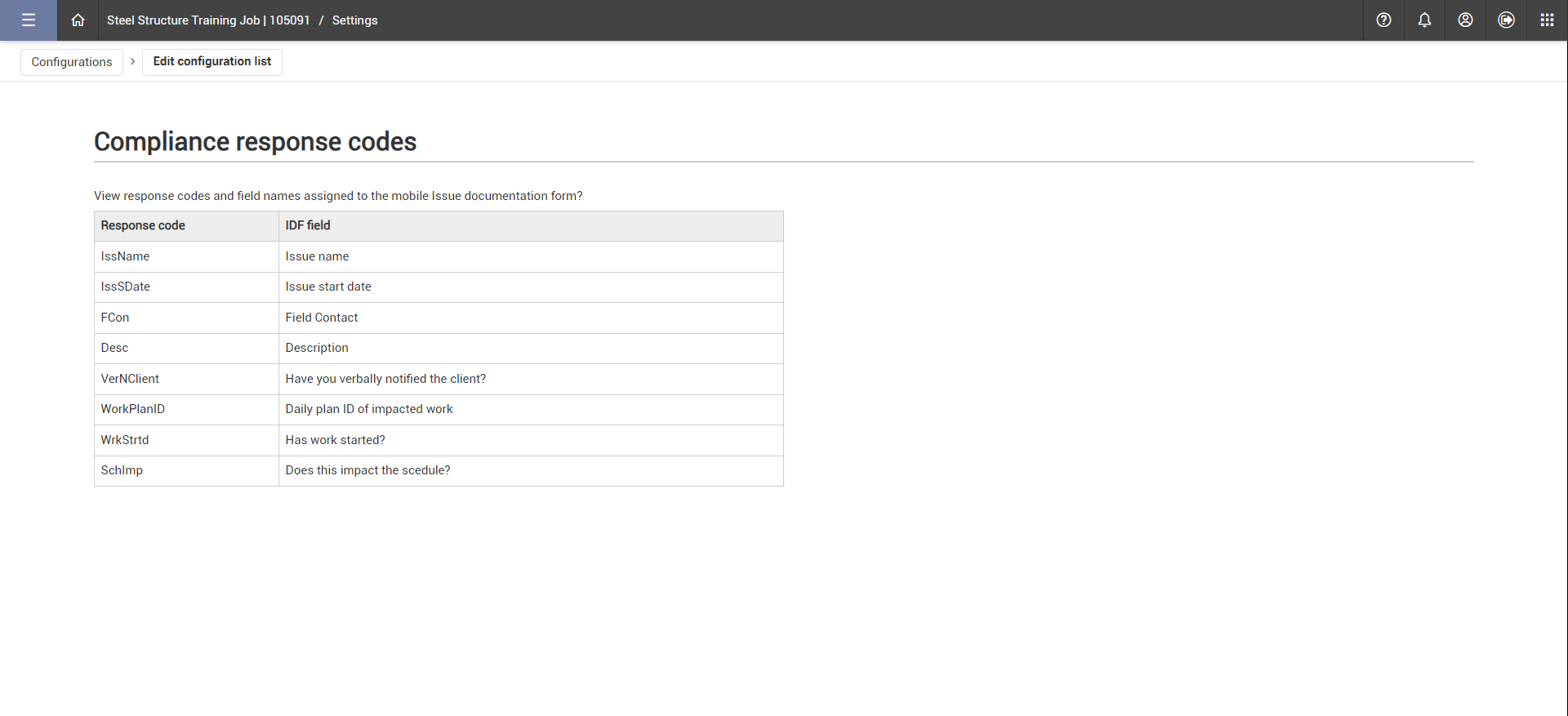Go to the home icon
1568x716 pixels.
(x=78, y=20)
